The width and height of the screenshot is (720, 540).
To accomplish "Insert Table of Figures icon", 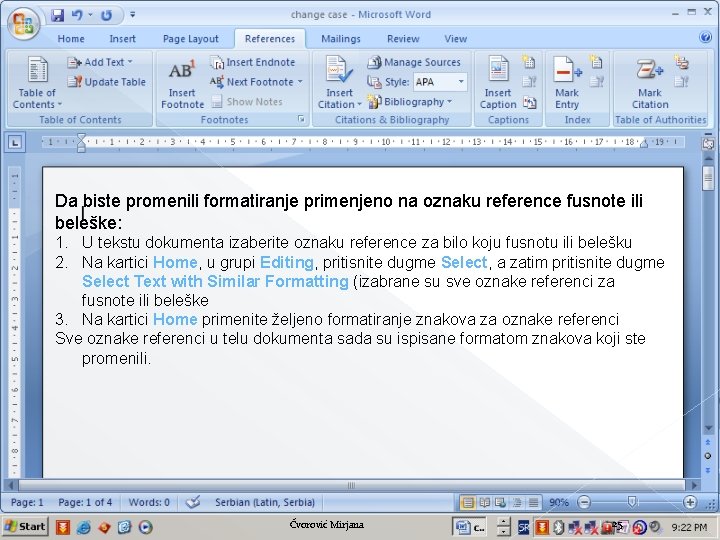I will (x=529, y=62).
